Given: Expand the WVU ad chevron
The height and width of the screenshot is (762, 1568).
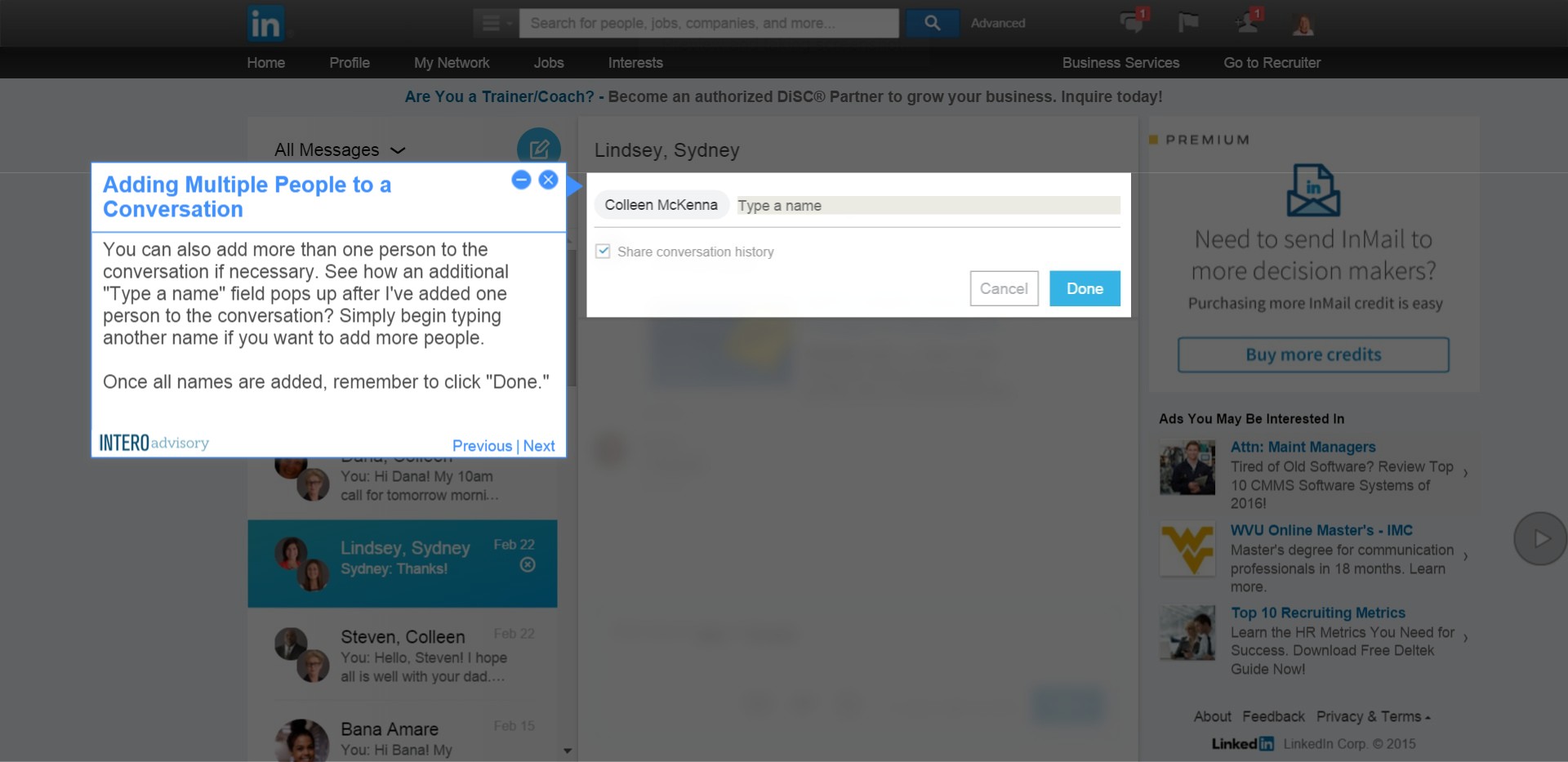Looking at the screenshot, I should click(1466, 556).
